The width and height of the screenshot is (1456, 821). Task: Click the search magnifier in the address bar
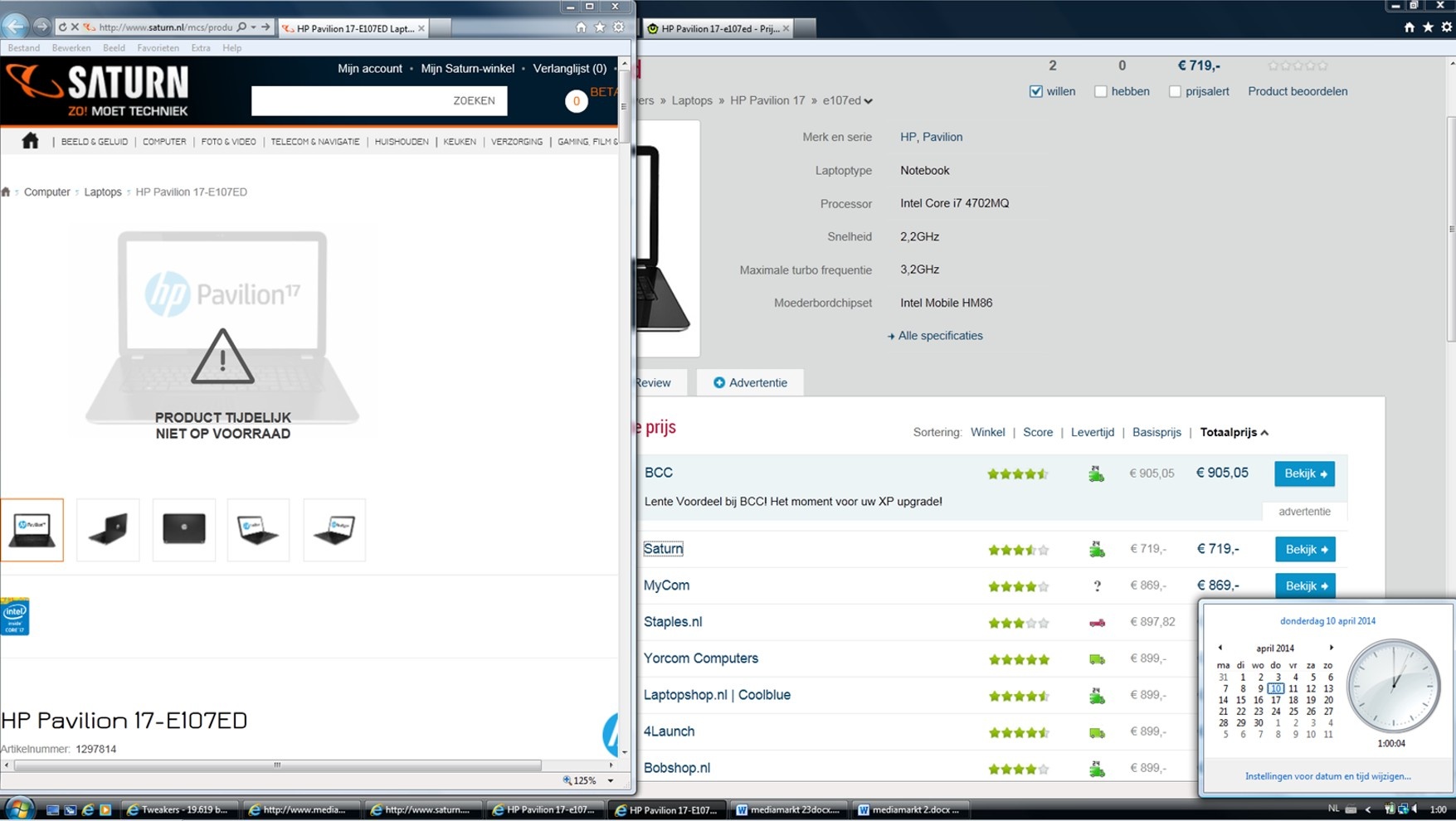coord(241,27)
